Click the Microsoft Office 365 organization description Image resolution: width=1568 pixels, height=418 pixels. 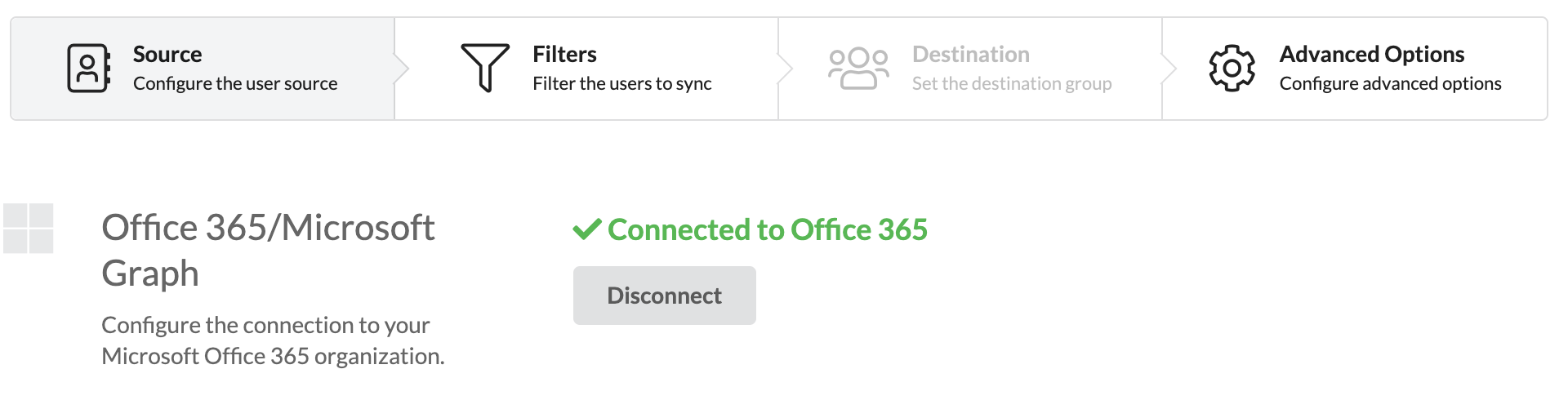pos(273,340)
